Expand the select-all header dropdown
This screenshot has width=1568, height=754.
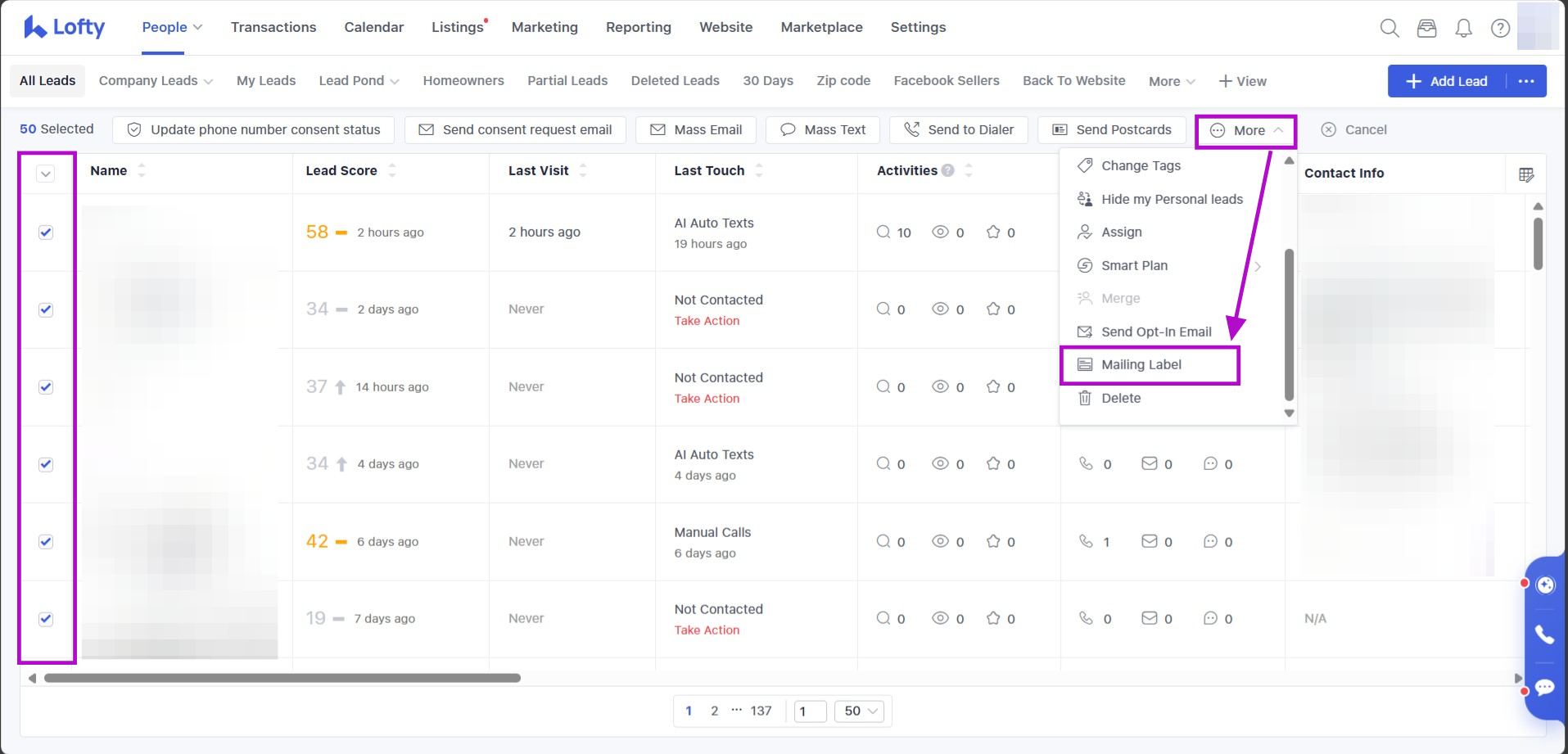(46, 174)
